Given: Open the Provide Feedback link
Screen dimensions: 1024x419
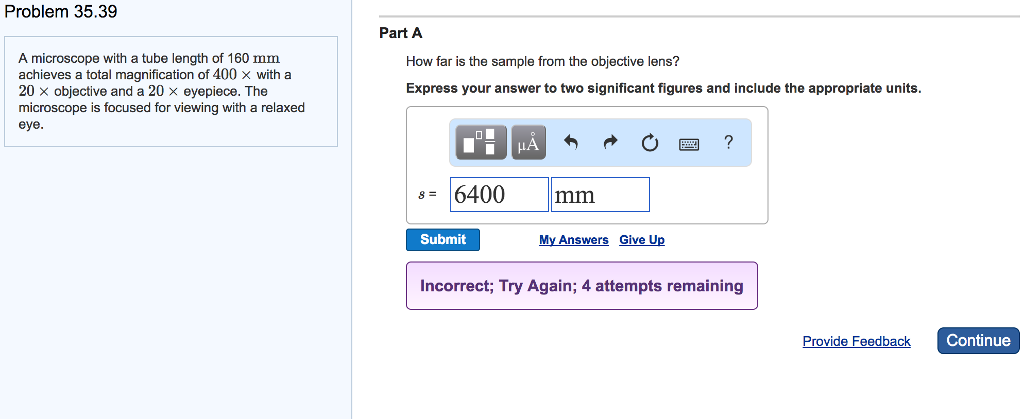Looking at the screenshot, I should point(856,342).
